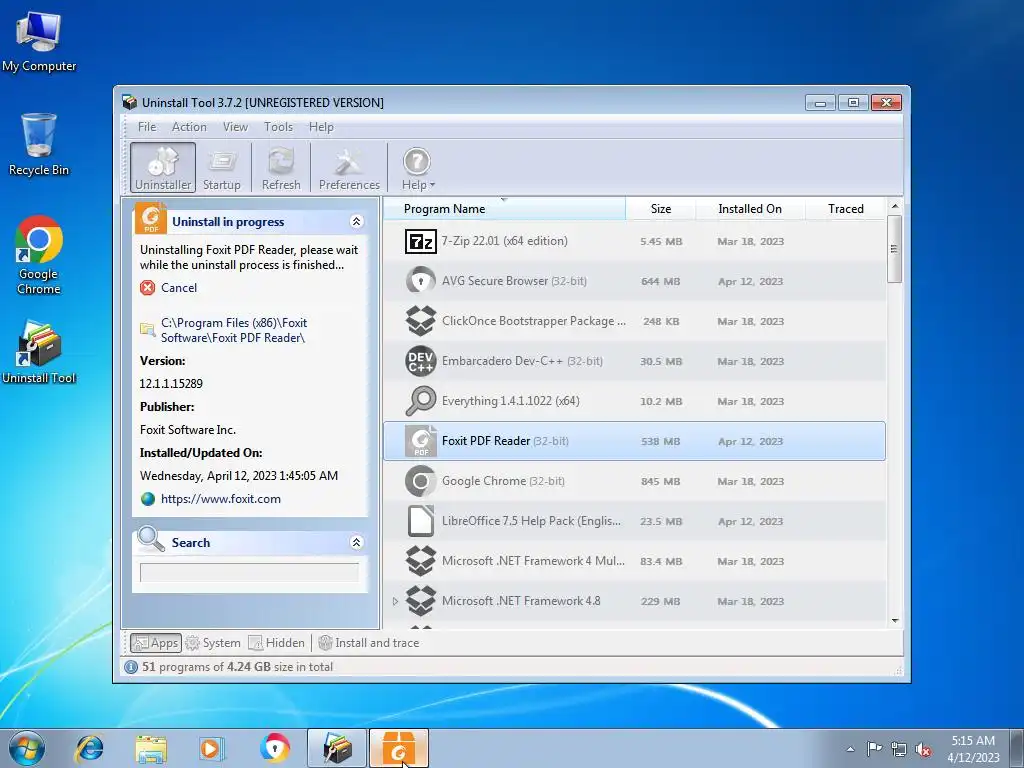Select the Microsoft .NET Framework 4.8 icon
This screenshot has height=768, width=1024.
(x=421, y=601)
